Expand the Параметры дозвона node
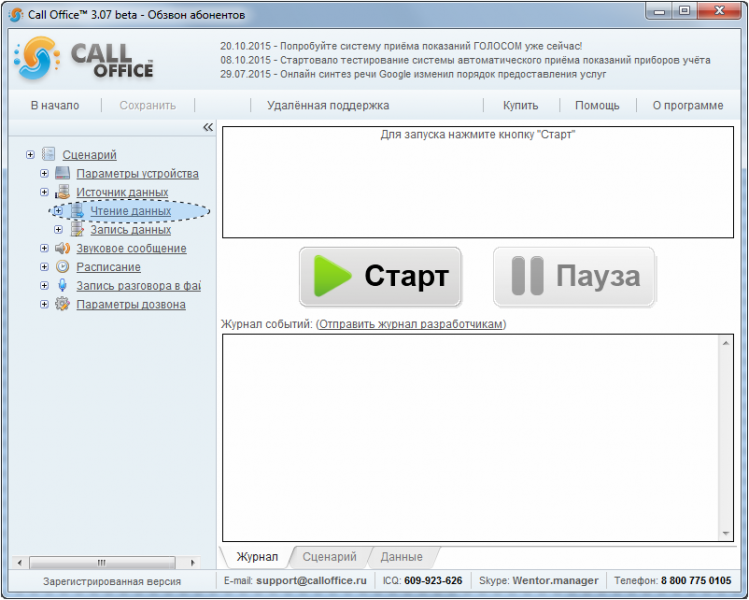This screenshot has height=600, width=749. click(x=44, y=304)
